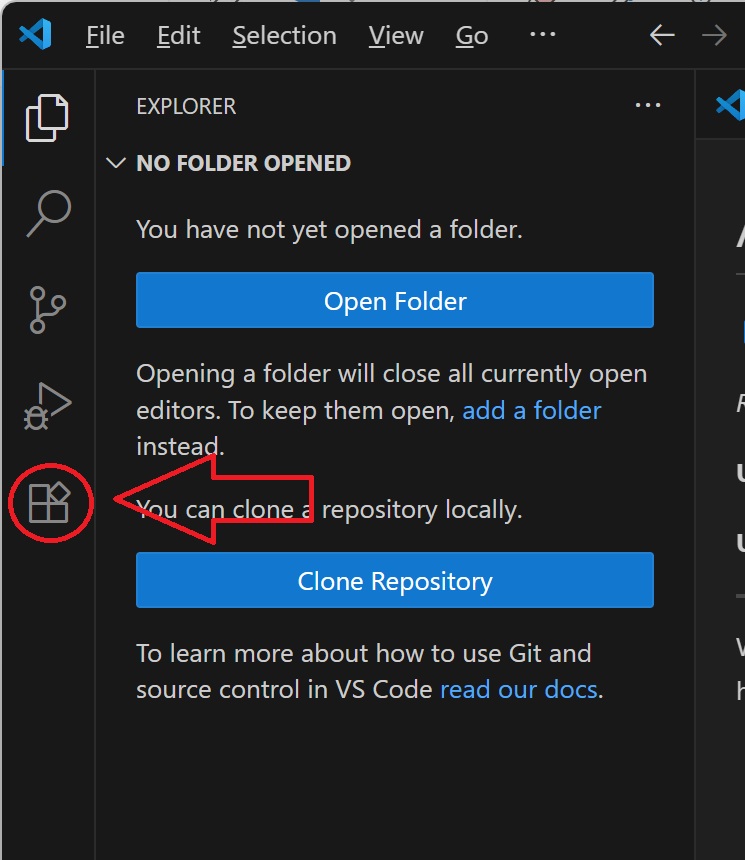
Task: Open the View menu
Action: pos(396,36)
